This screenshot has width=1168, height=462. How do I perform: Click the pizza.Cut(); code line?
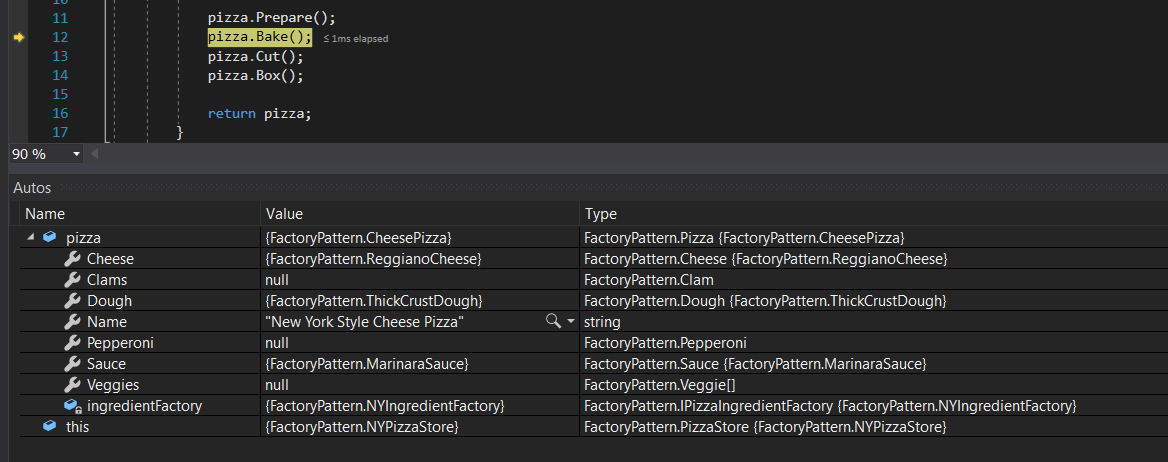[256, 56]
